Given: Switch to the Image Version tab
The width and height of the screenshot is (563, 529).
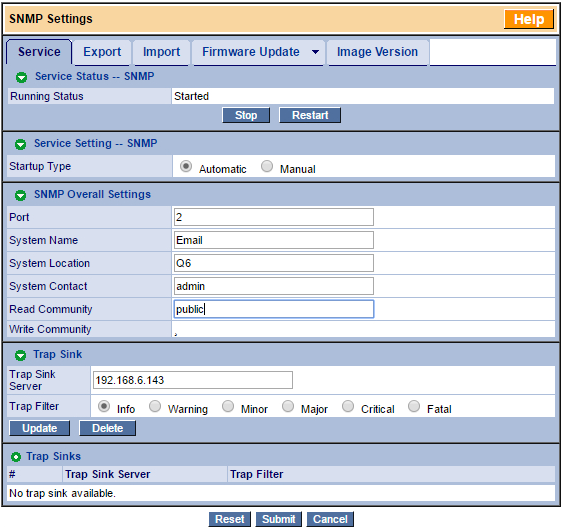Looking at the screenshot, I should click(x=377, y=52).
